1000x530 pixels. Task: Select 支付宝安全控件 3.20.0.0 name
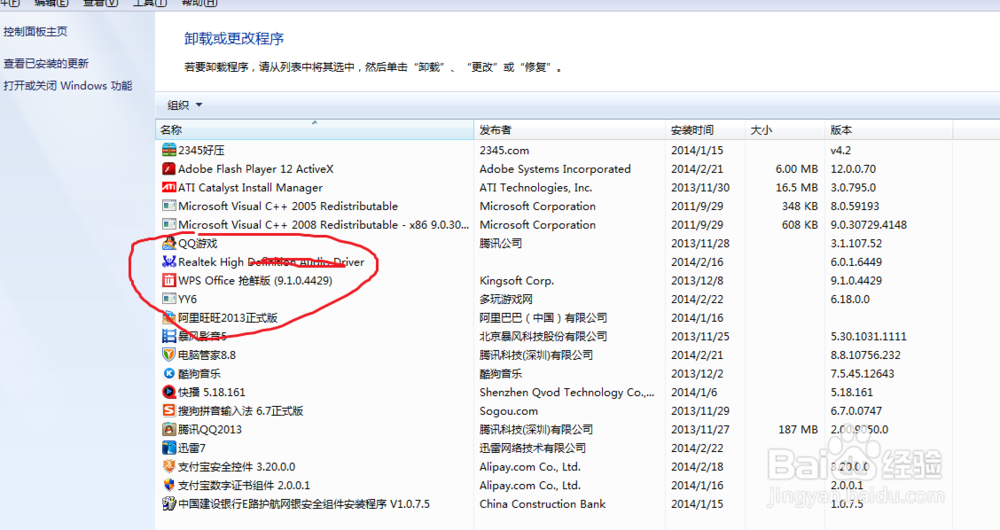(237, 466)
